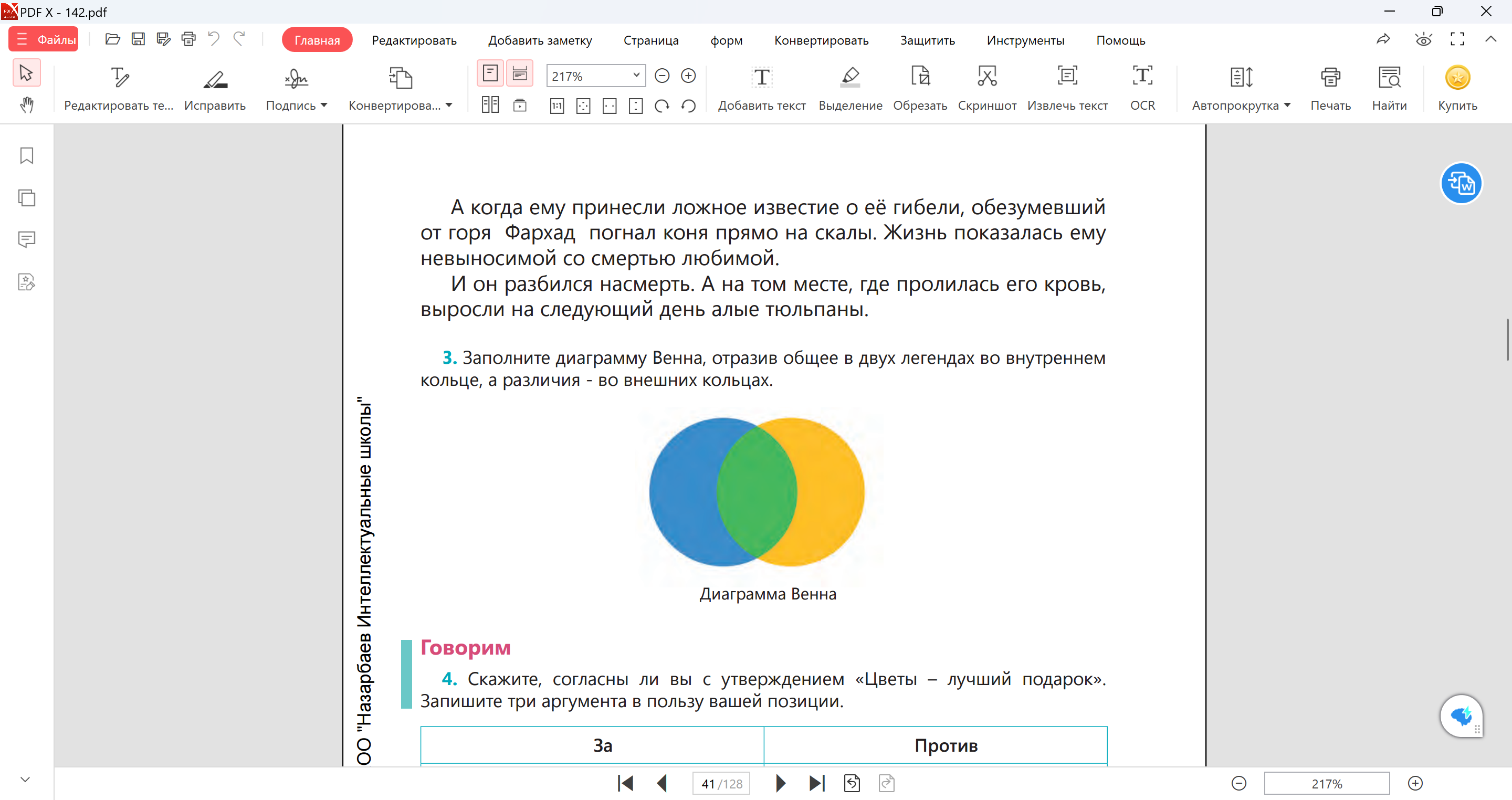Open the comments panel in sidebar
This screenshot has height=800, width=1512.
point(26,239)
